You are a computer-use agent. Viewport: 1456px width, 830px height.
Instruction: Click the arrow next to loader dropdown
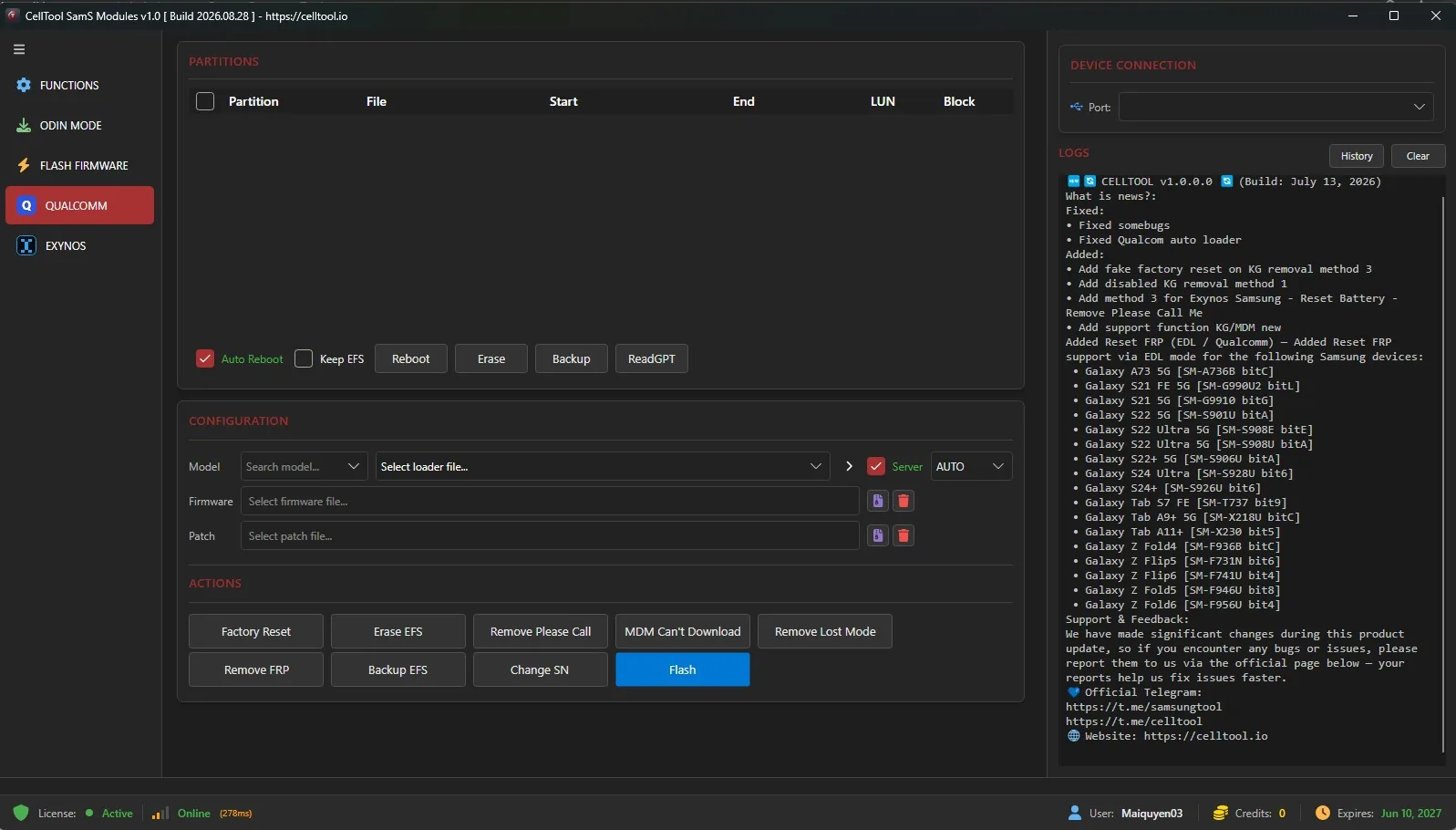(x=849, y=466)
